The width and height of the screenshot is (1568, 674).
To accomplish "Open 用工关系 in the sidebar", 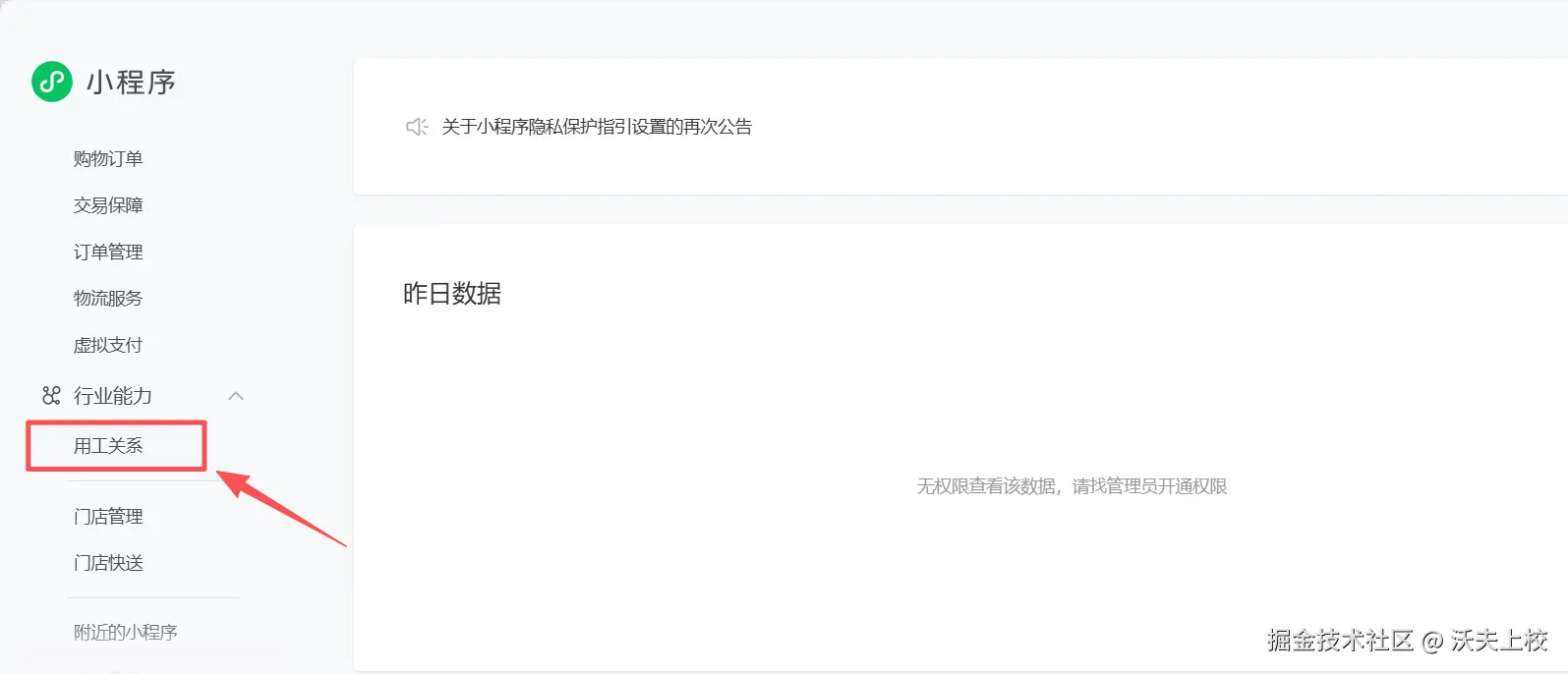I will coord(108,446).
